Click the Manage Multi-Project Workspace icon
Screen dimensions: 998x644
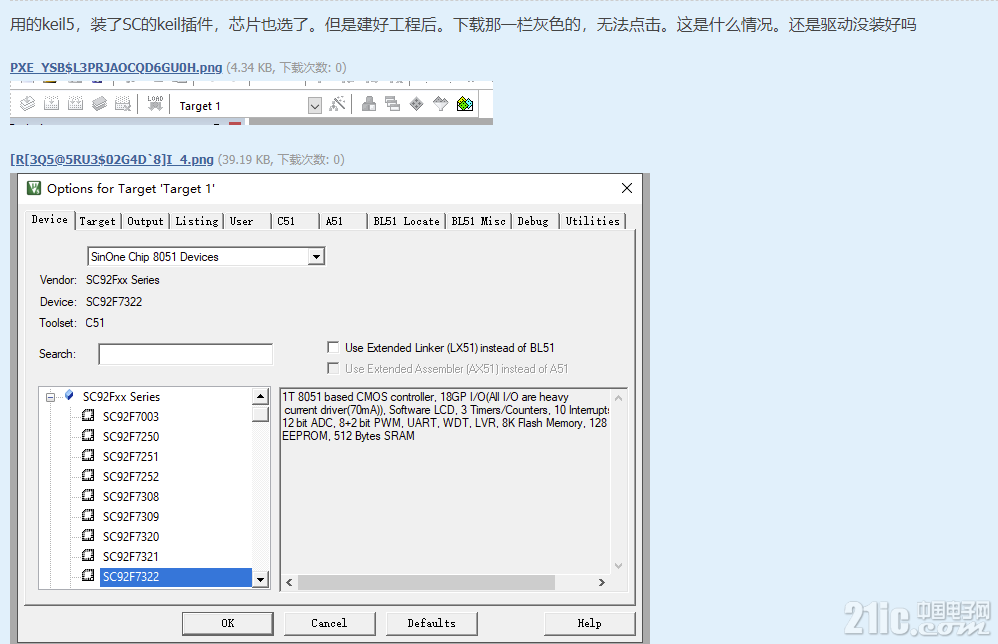pos(393,104)
